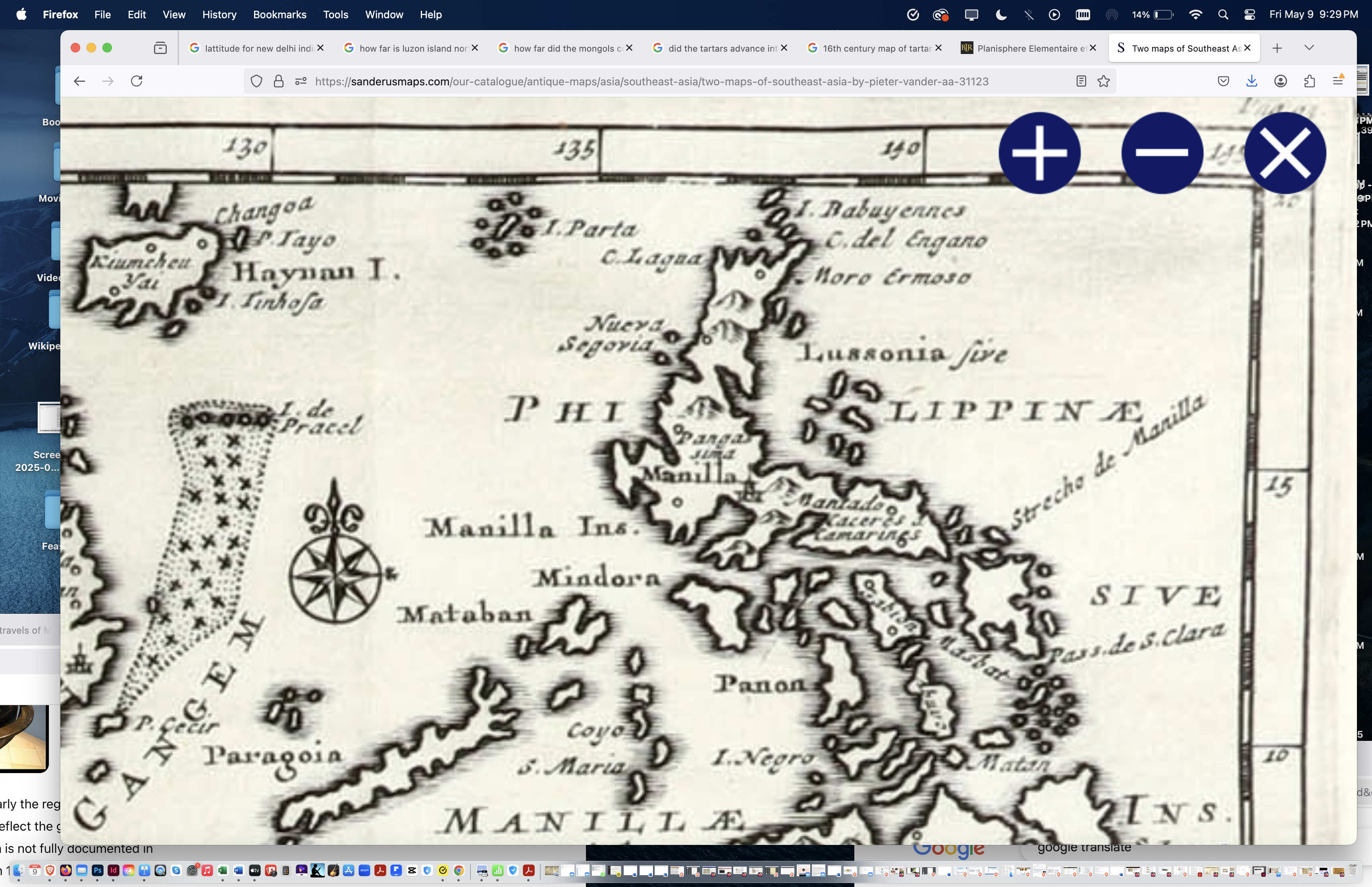This screenshot has height=887, width=1372.
Task: List all tabs dropdown arrow
Action: pyautogui.click(x=1308, y=48)
